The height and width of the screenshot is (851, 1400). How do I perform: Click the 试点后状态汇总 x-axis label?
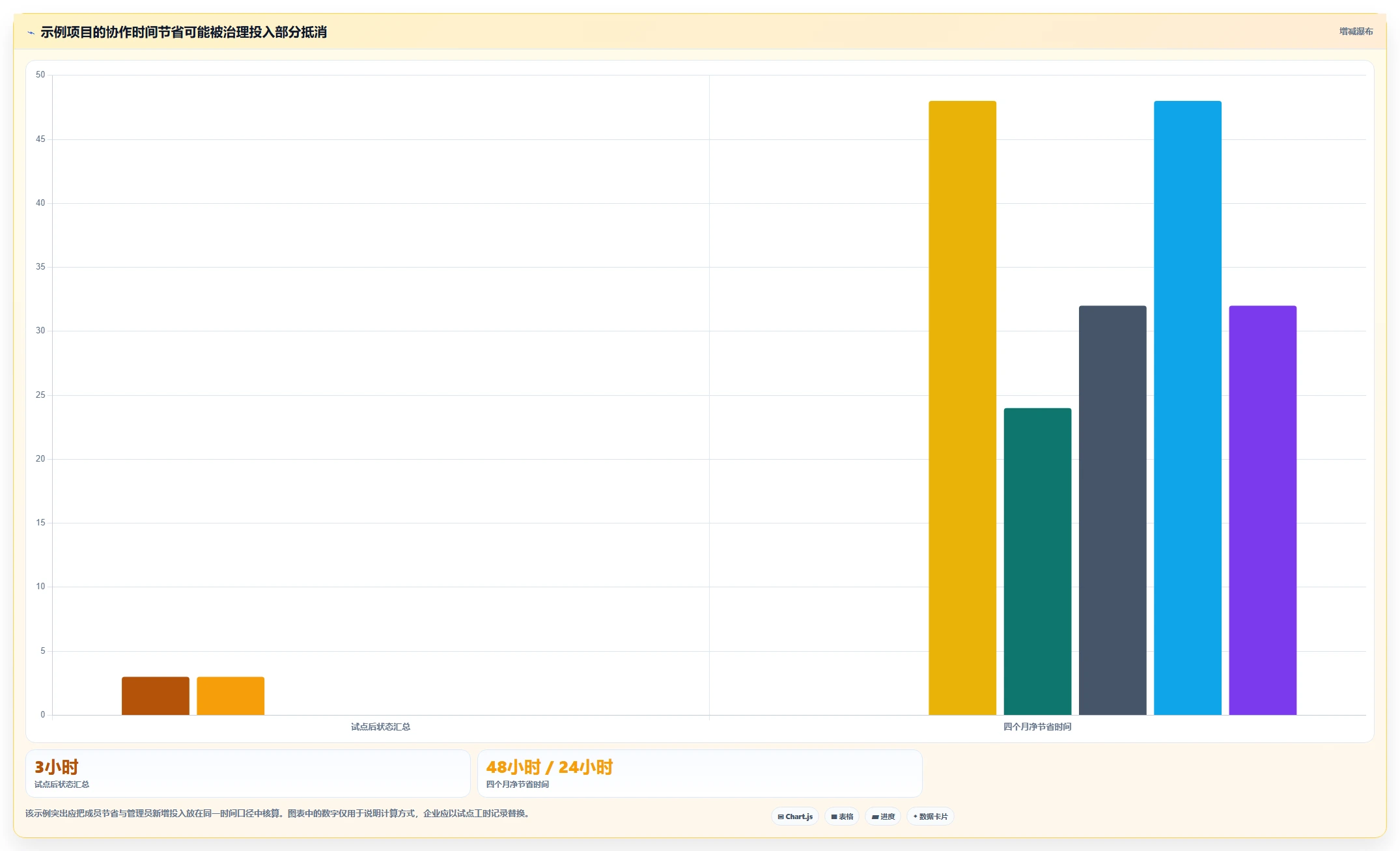coord(381,727)
